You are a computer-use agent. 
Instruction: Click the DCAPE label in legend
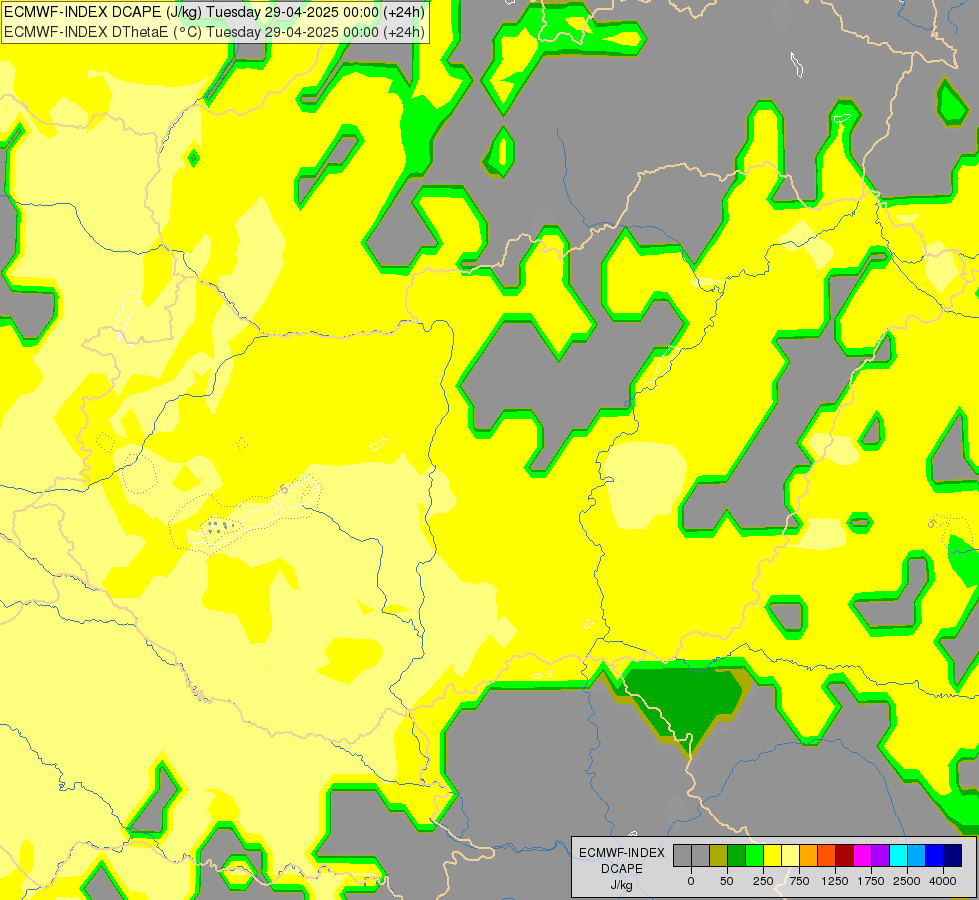(x=622, y=869)
